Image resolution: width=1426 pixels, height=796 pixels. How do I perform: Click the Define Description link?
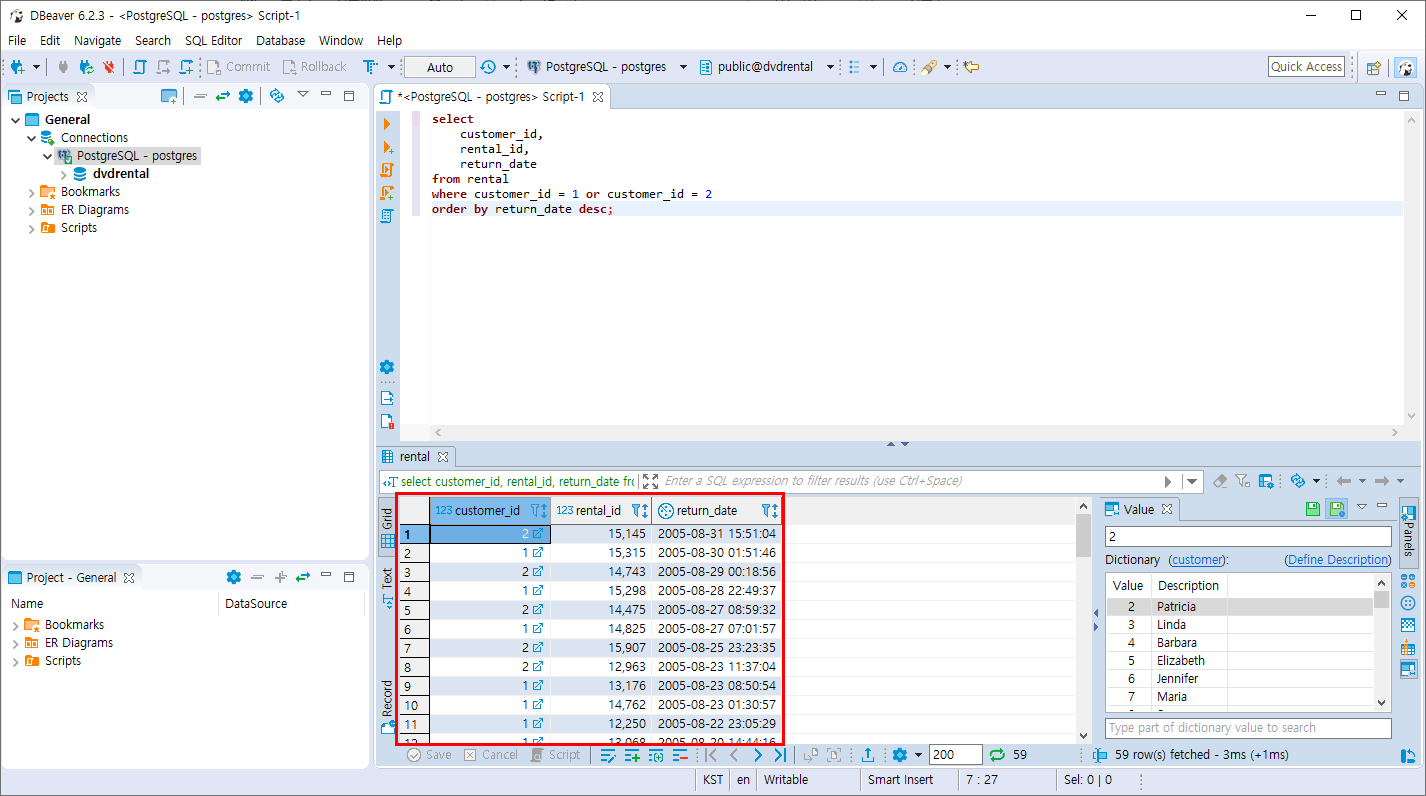(1338, 560)
